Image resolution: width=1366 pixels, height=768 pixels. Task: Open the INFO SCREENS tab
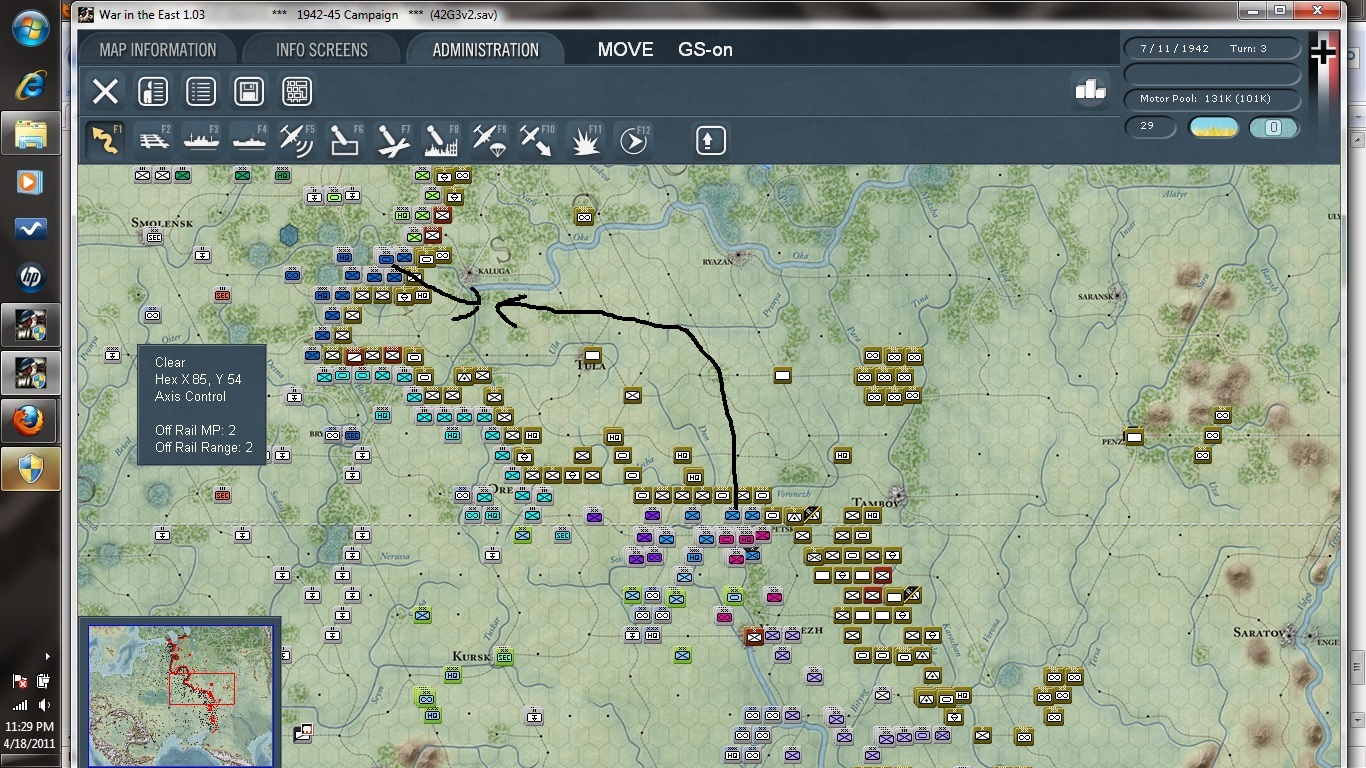click(322, 50)
